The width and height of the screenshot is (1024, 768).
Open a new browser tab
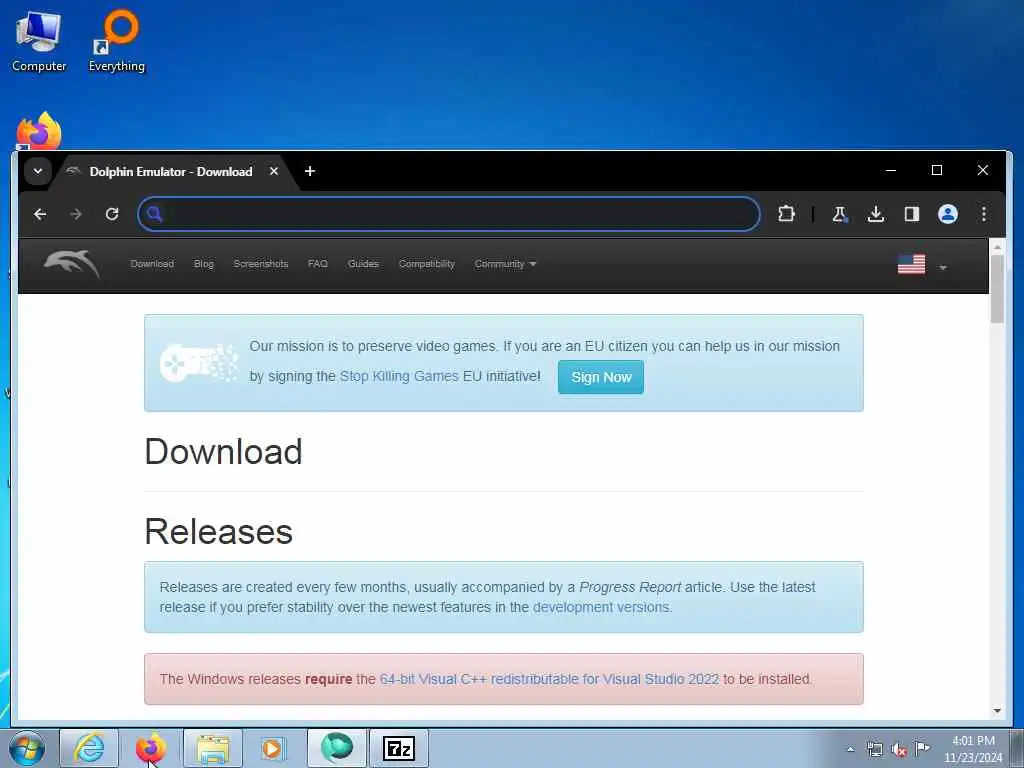coord(310,171)
